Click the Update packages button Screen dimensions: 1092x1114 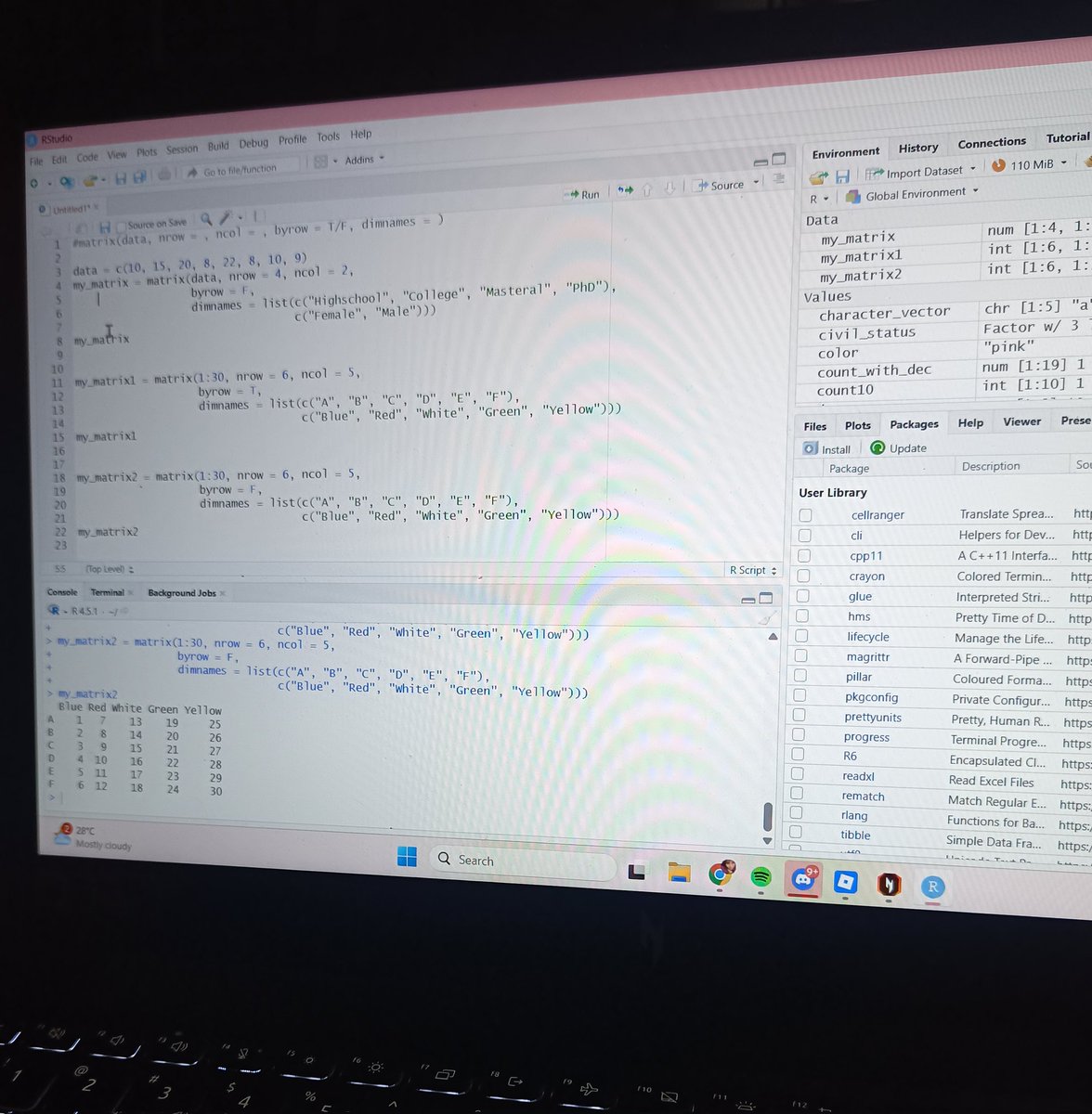click(x=899, y=447)
